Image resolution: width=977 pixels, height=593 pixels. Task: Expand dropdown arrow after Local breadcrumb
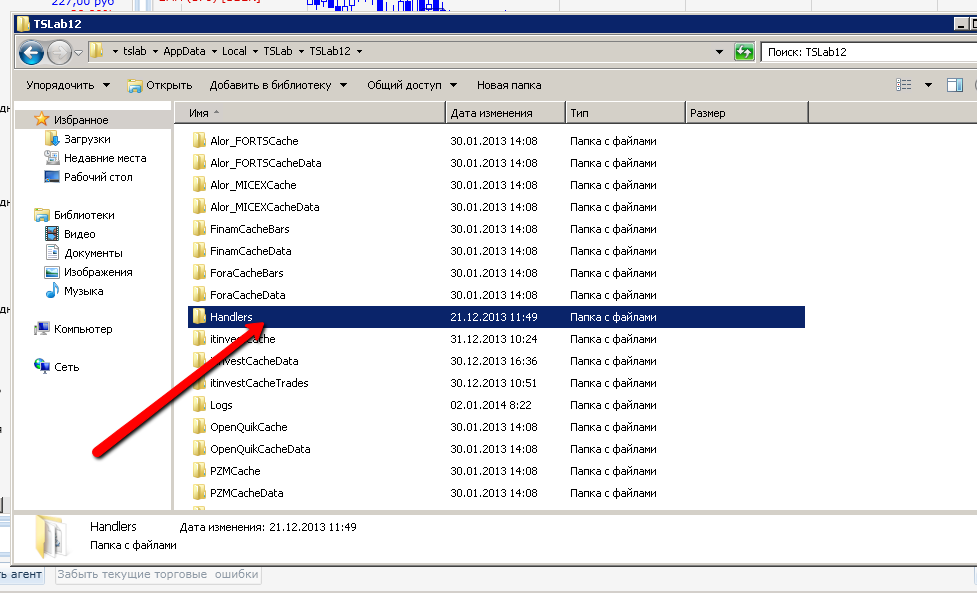tap(255, 51)
